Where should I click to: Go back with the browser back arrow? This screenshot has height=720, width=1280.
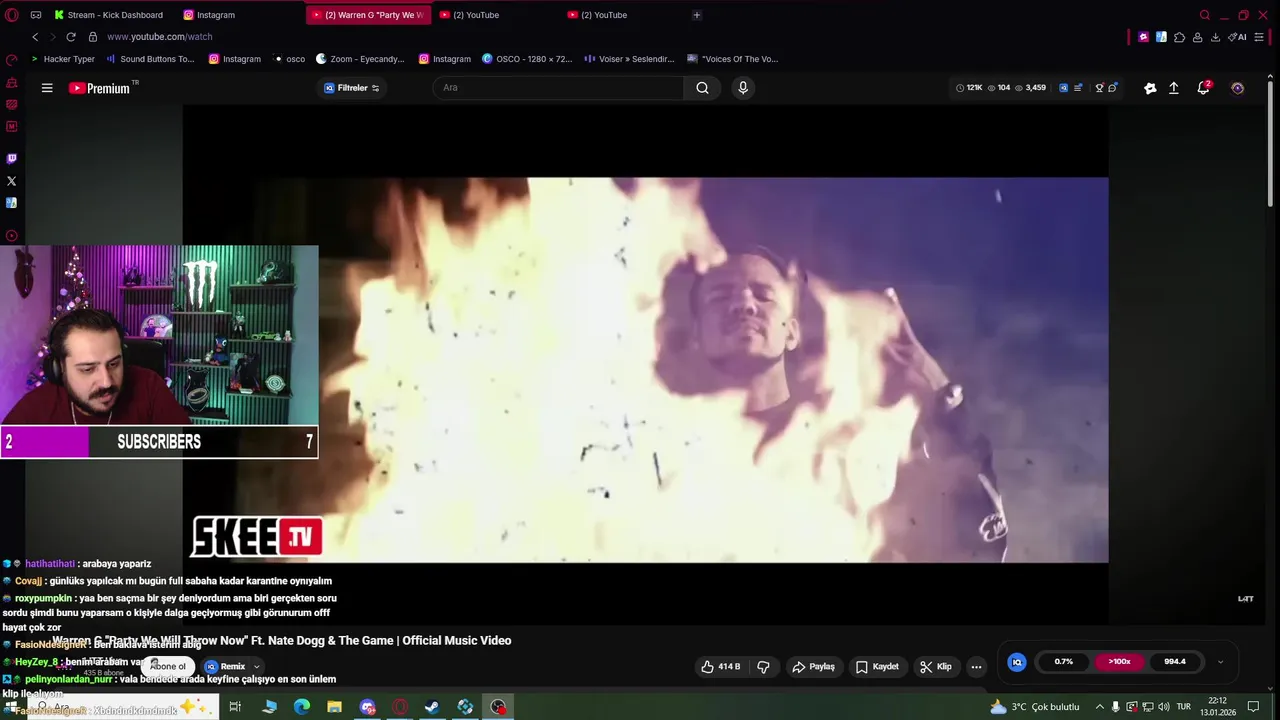coord(35,37)
